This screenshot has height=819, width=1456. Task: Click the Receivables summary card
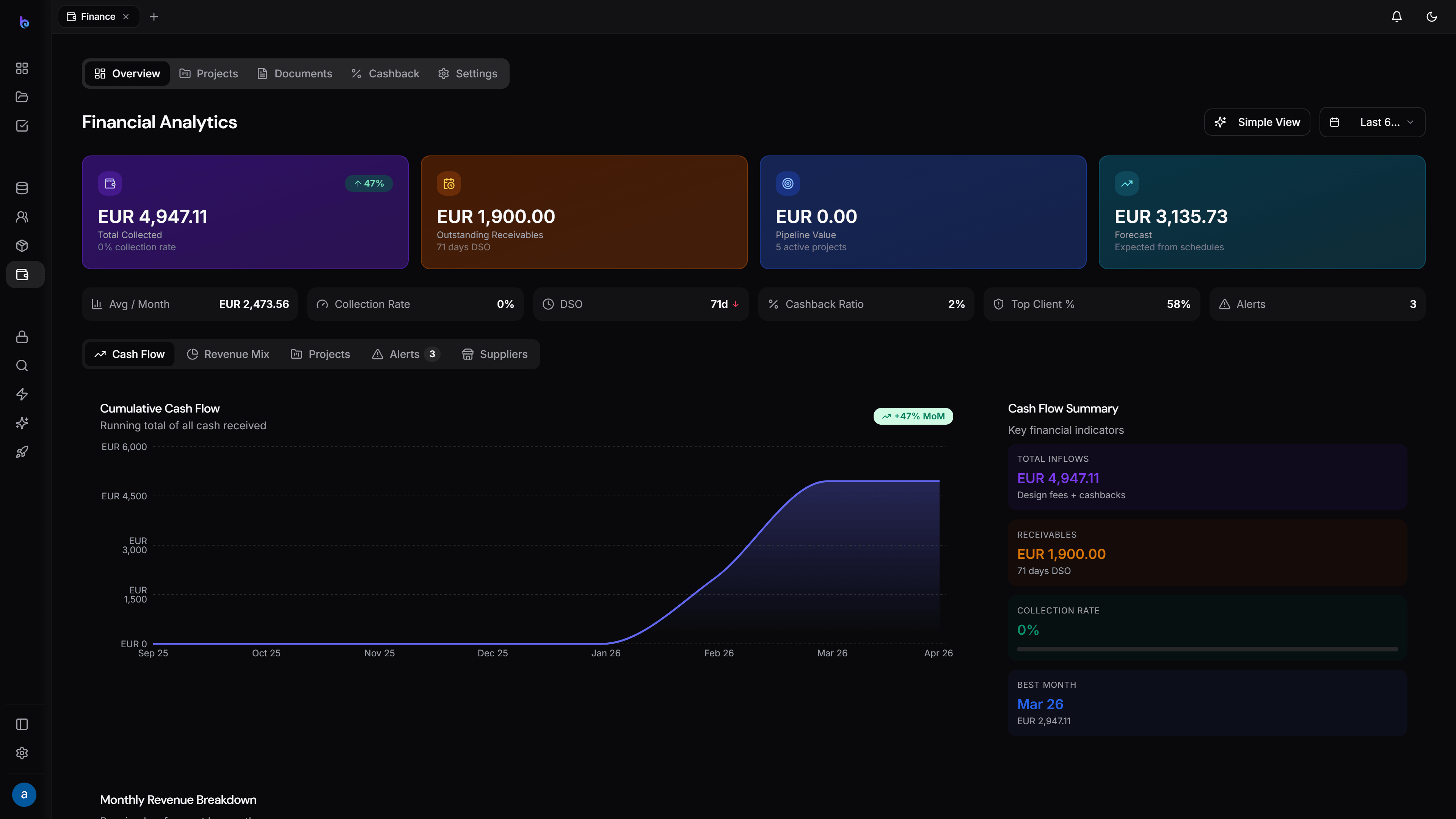pyautogui.click(x=1207, y=553)
